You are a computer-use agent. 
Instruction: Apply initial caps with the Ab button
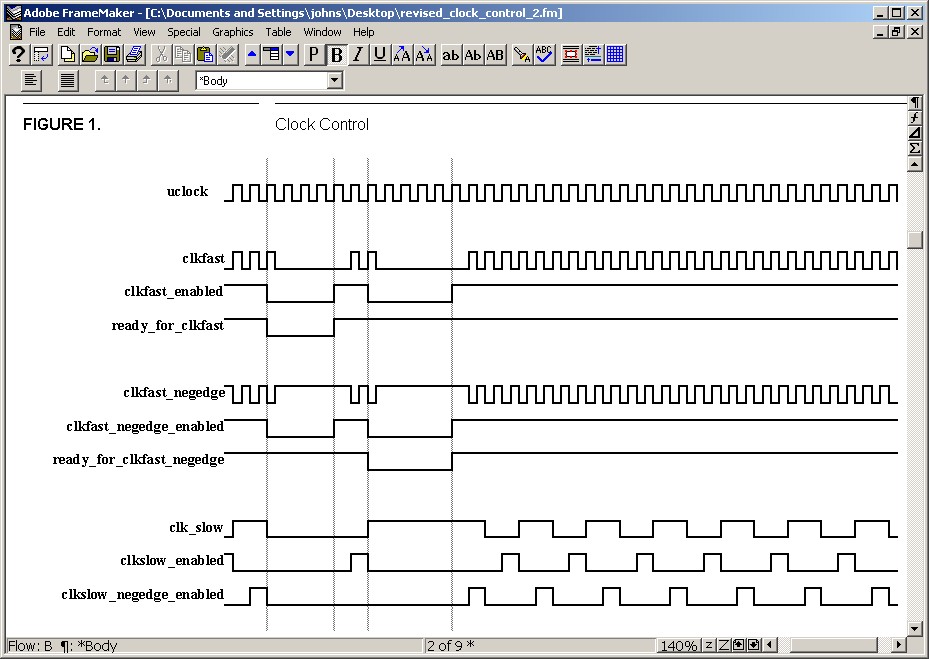point(473,55)
